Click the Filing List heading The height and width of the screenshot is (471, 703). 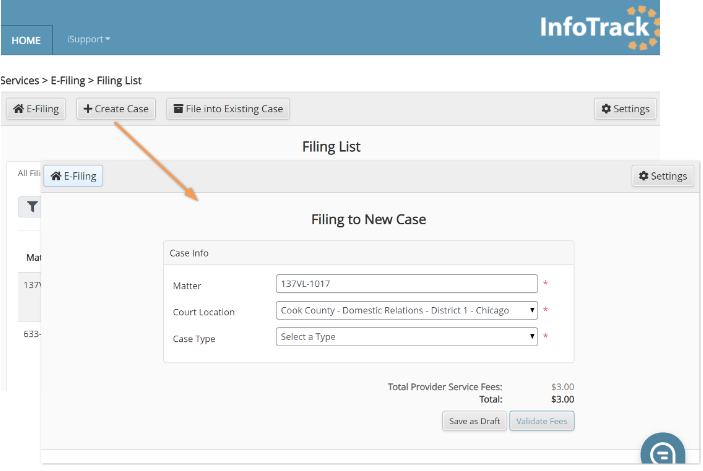[x=331, y=147]
